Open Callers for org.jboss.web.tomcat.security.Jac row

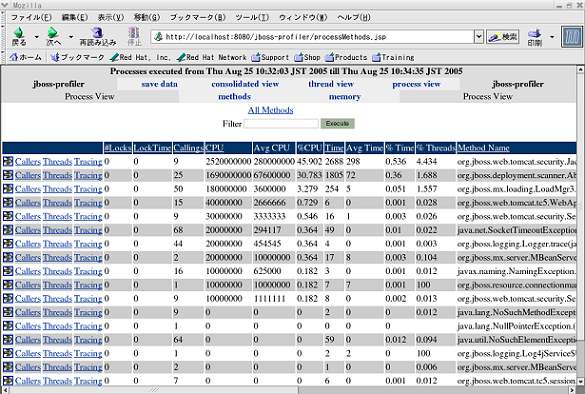[x=28, y=162]
